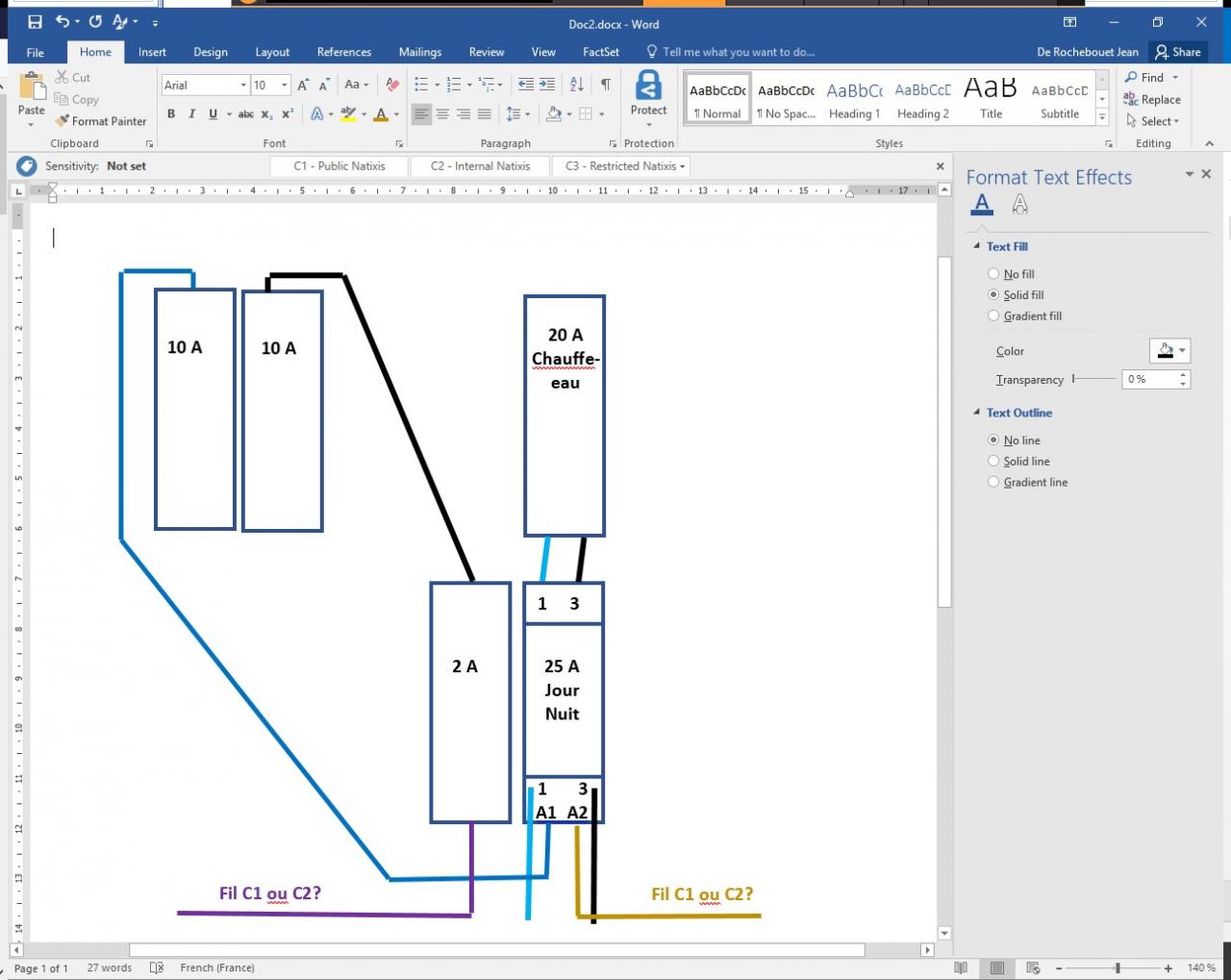Open the Protect document tool
Image resolution: width=1231 pixels, height=980 pixels.
[648, 94]
